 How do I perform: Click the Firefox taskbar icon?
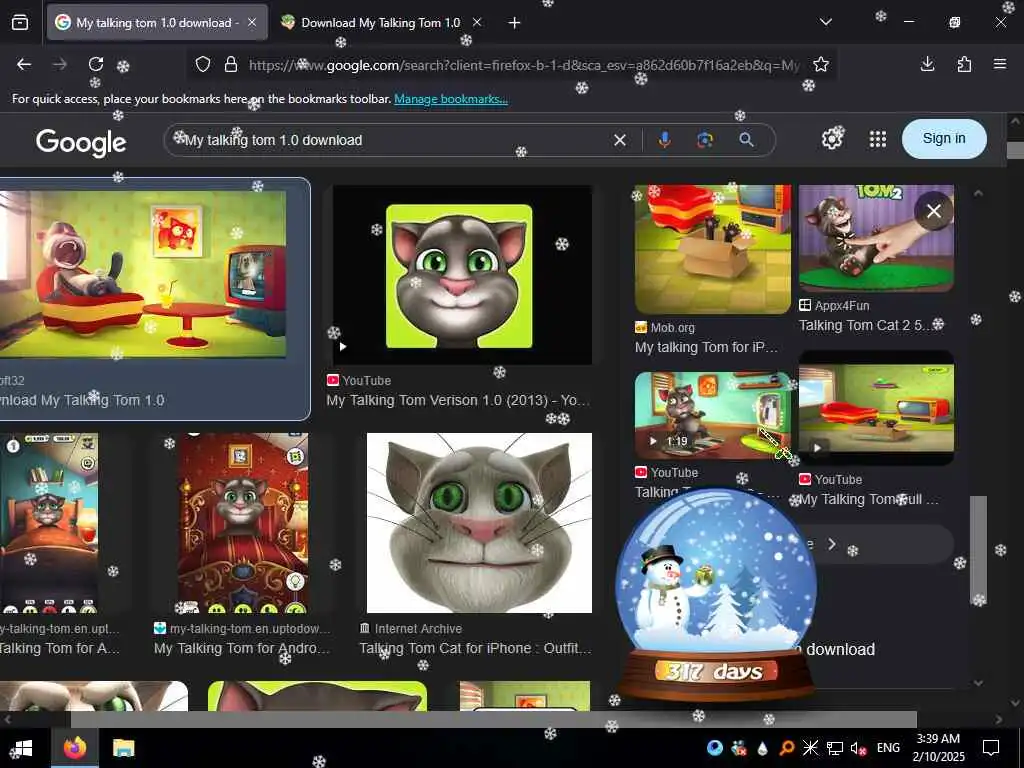click(75, 747)
